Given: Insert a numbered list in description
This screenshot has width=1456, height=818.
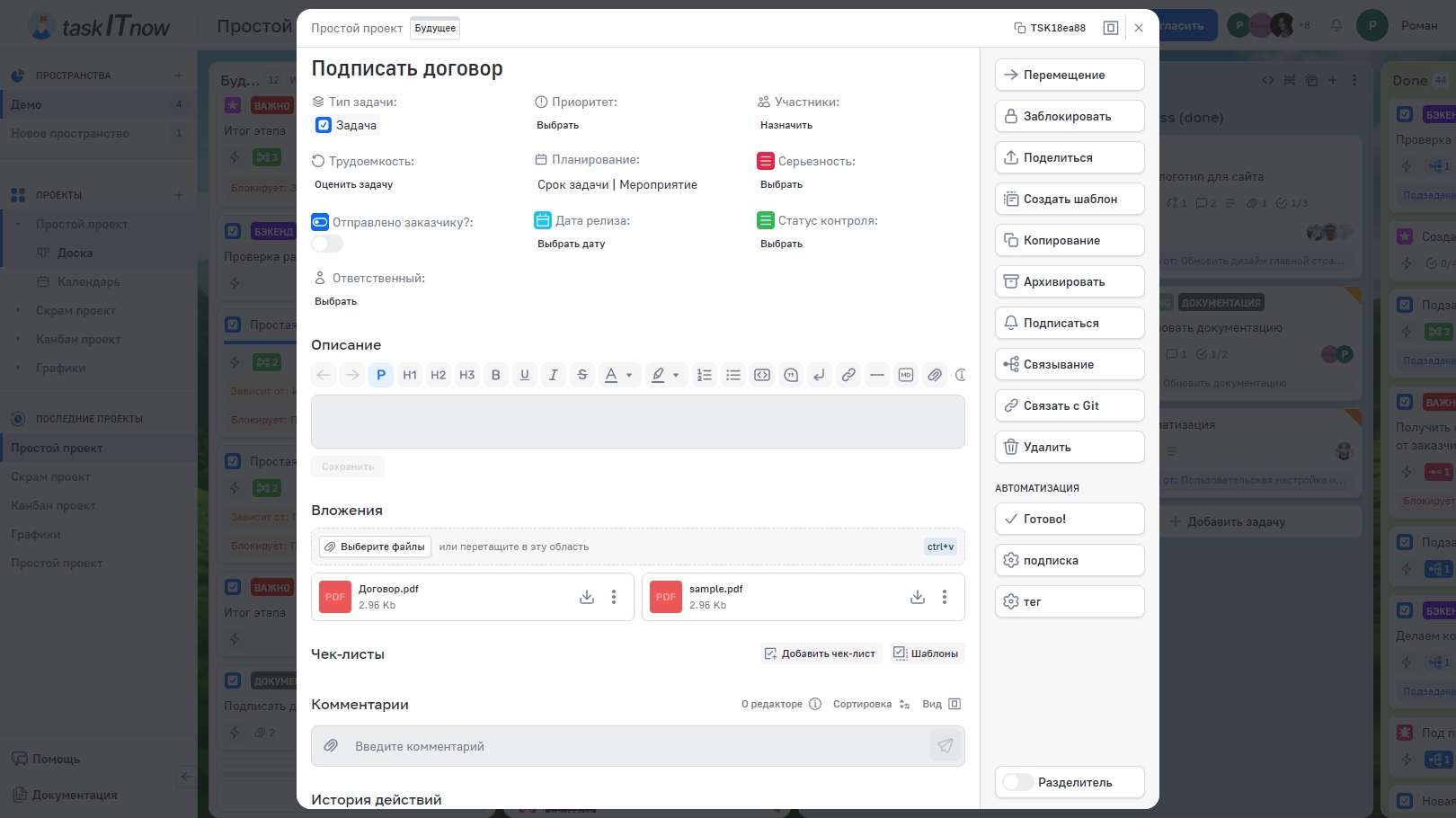Looking at the screenshot, I should click(x=705, y=375).
